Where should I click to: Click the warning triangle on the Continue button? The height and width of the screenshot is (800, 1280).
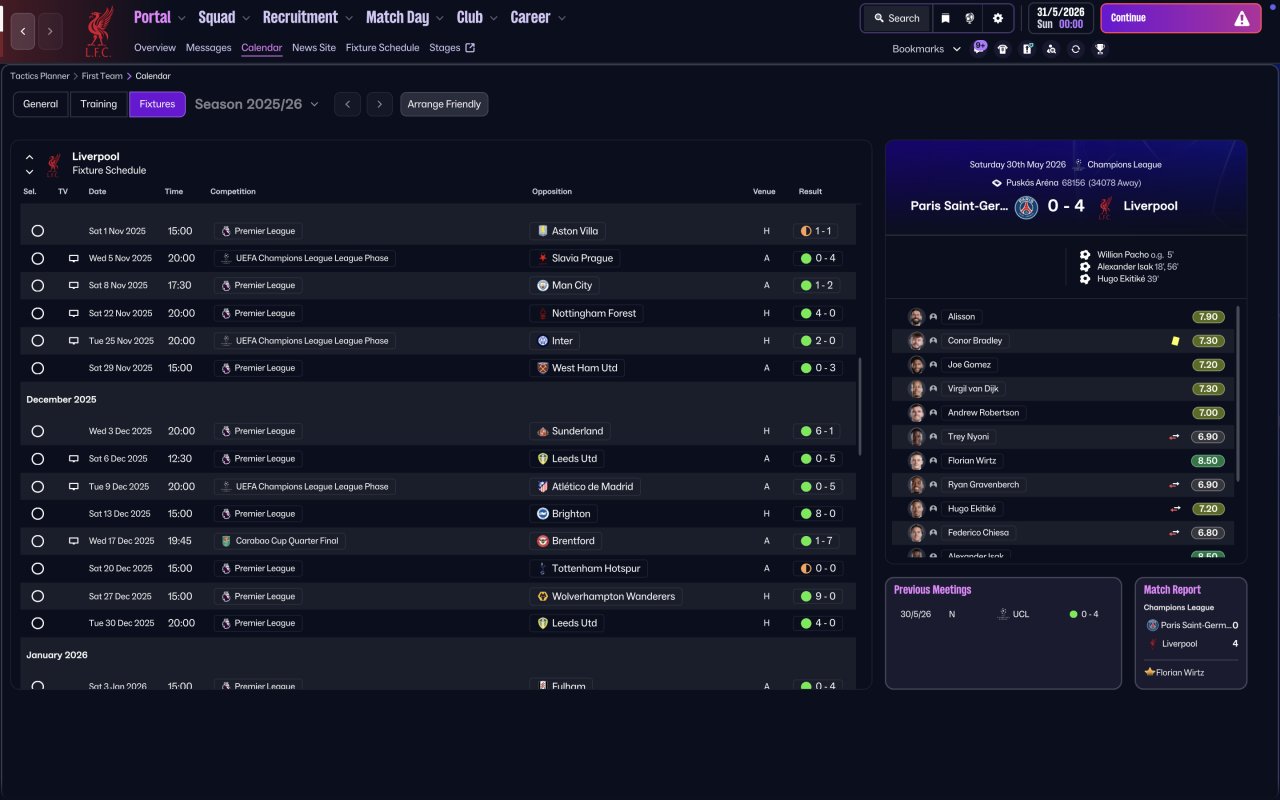(x=1242, y=18)
